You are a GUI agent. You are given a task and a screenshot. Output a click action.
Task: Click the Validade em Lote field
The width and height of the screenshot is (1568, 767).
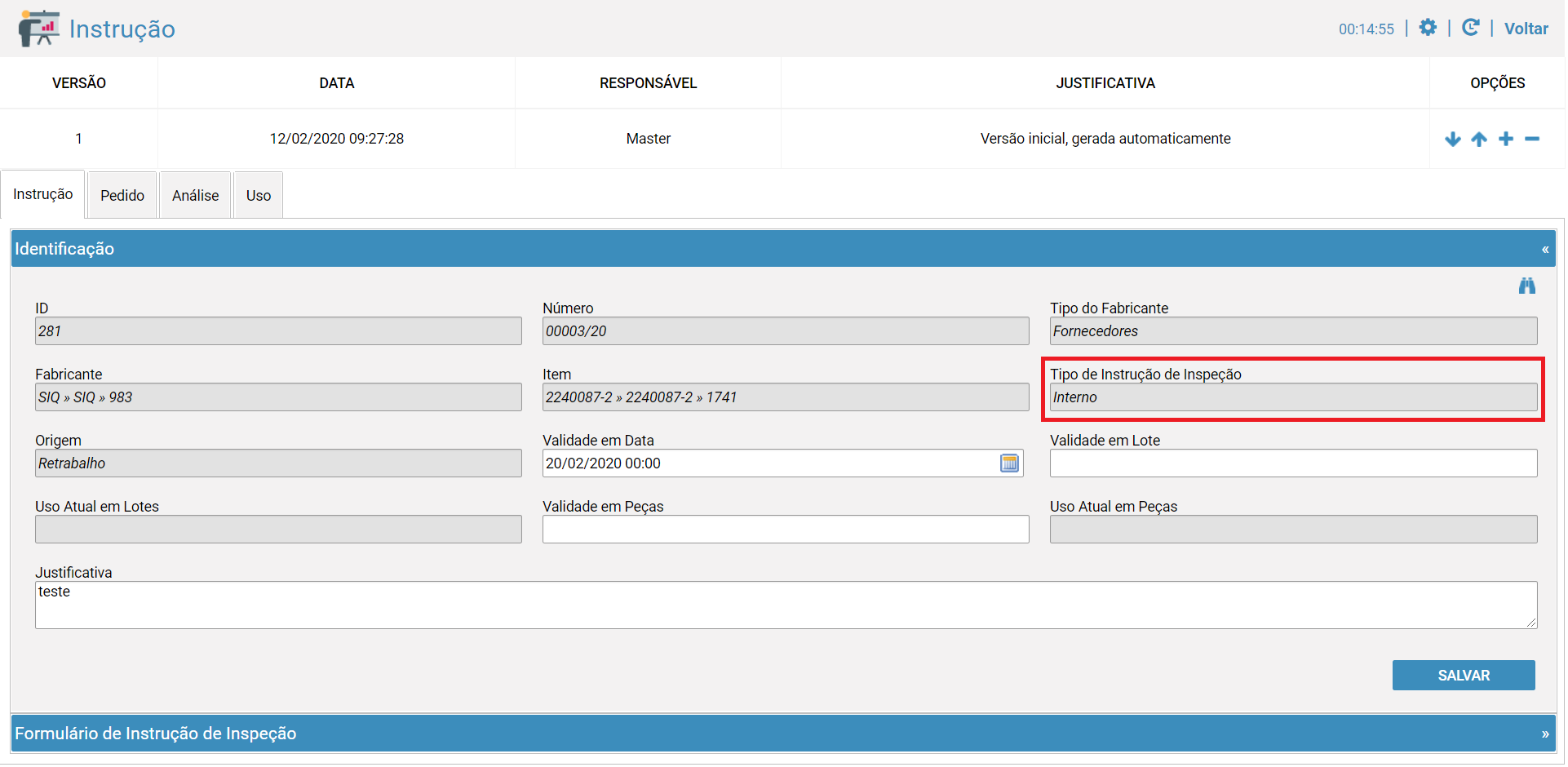tap(1294, 463)
